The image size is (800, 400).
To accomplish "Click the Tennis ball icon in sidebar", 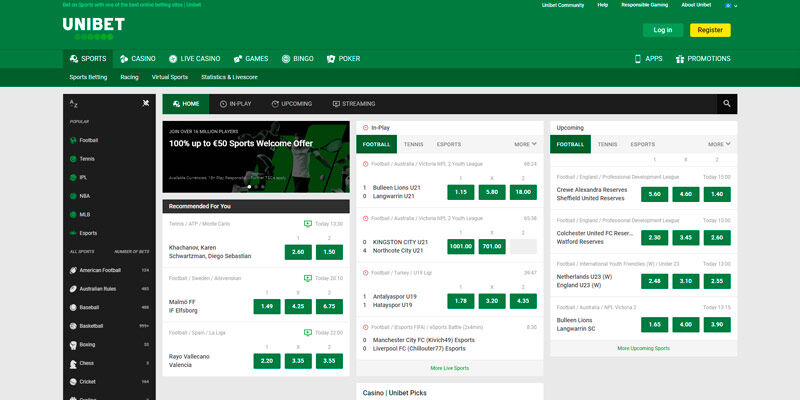I will 72,158.
